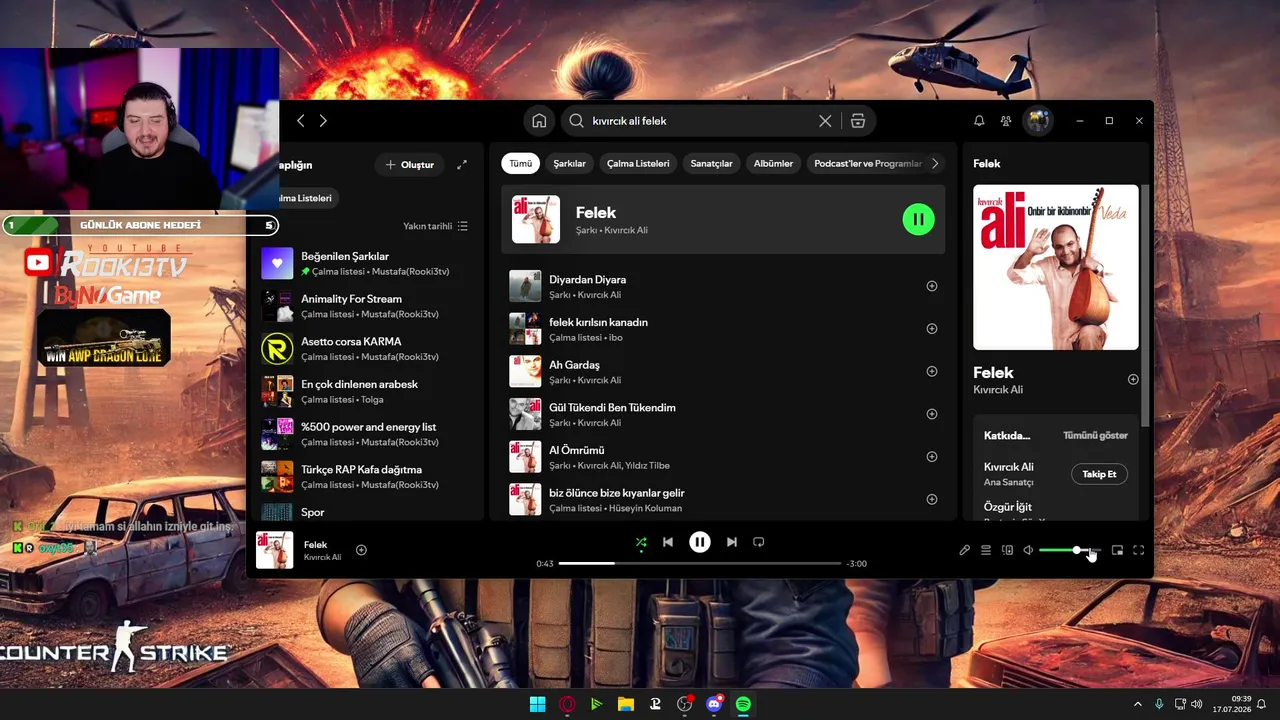
Task: Click the Al Ömrümü song thumbnail
Action: 525,457
